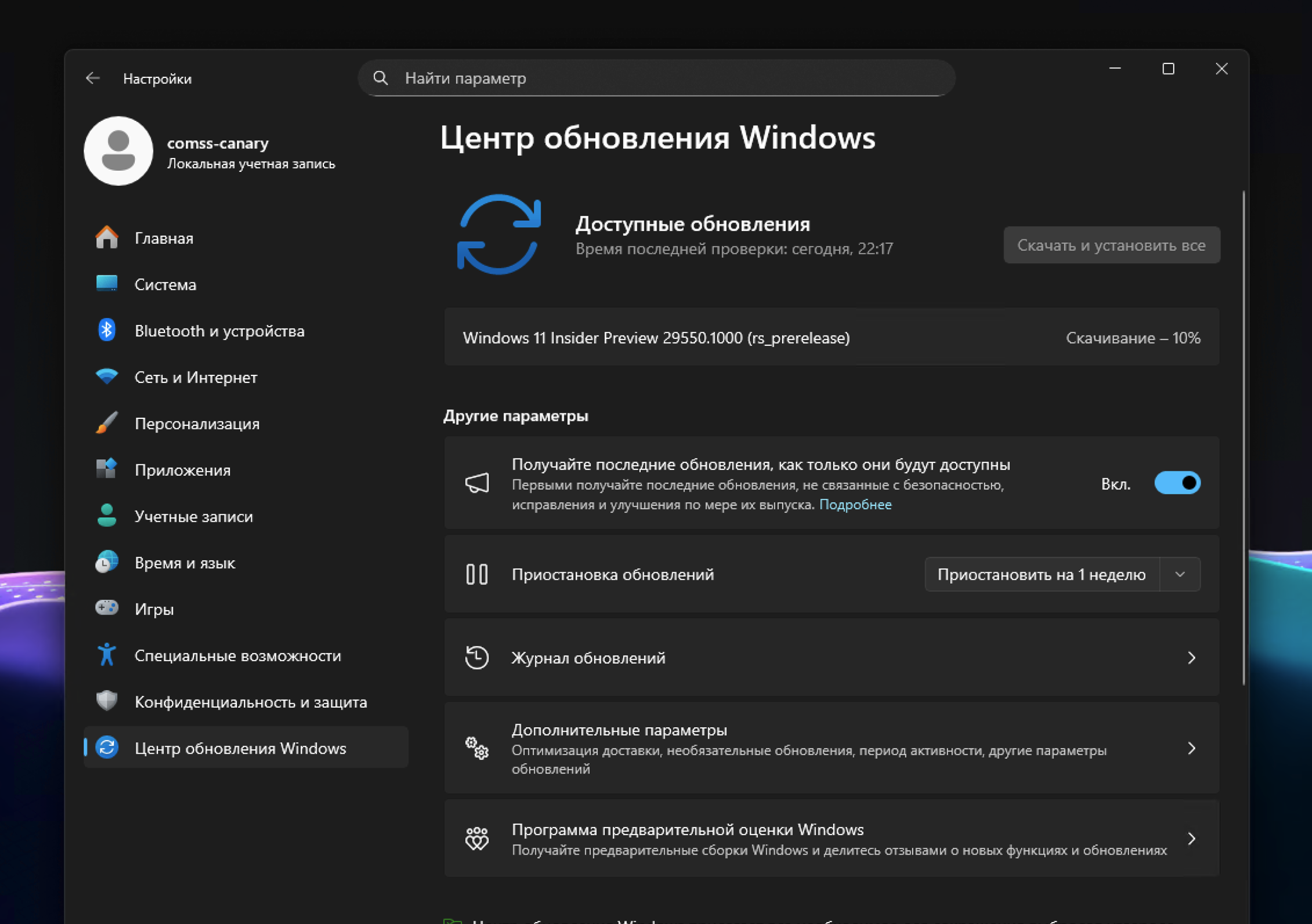1312x924 pixels.
Task: Open the Подробнее link
Action: (856, 504)
